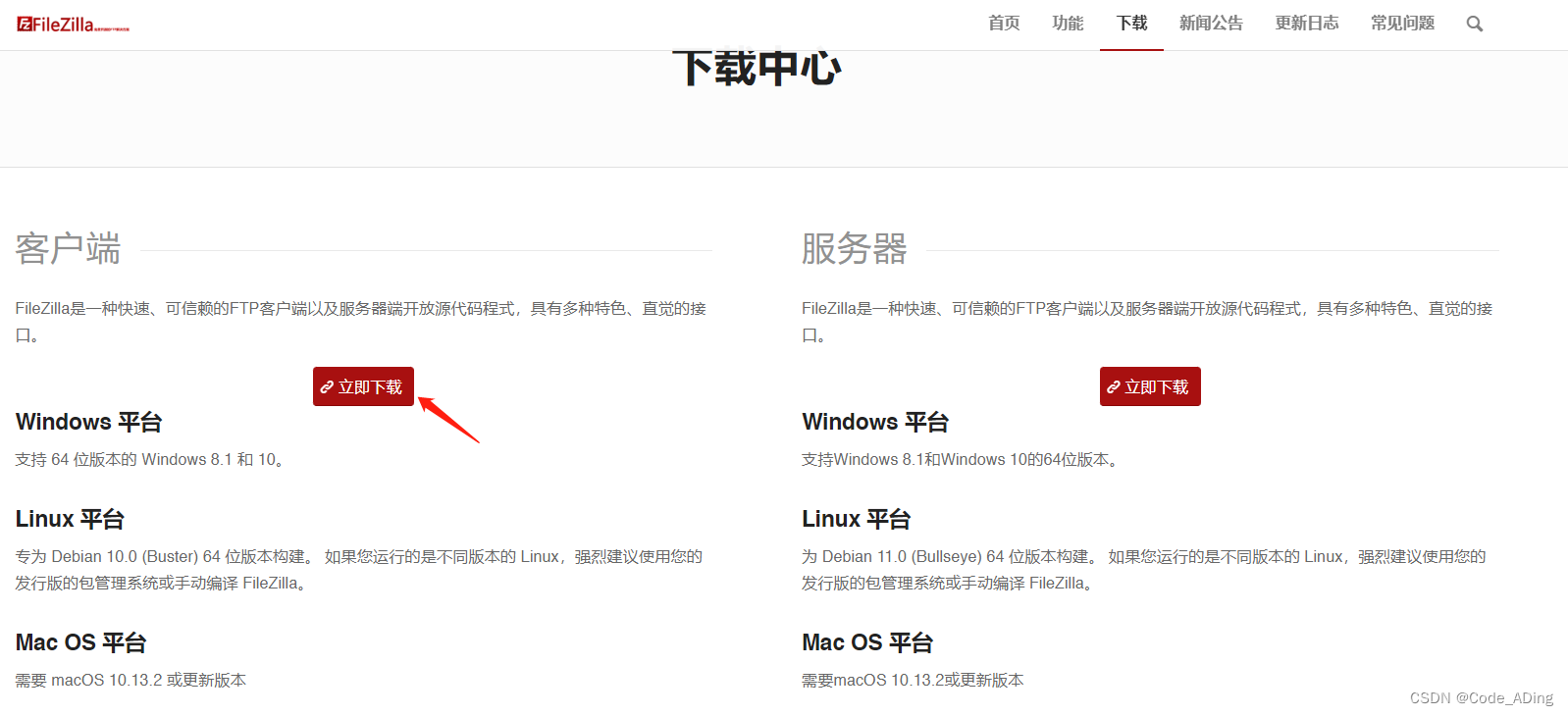Click the server Windows 平台 heading
The height and width of the screenshot is (716, 1568).
click(x=875, y=422)
